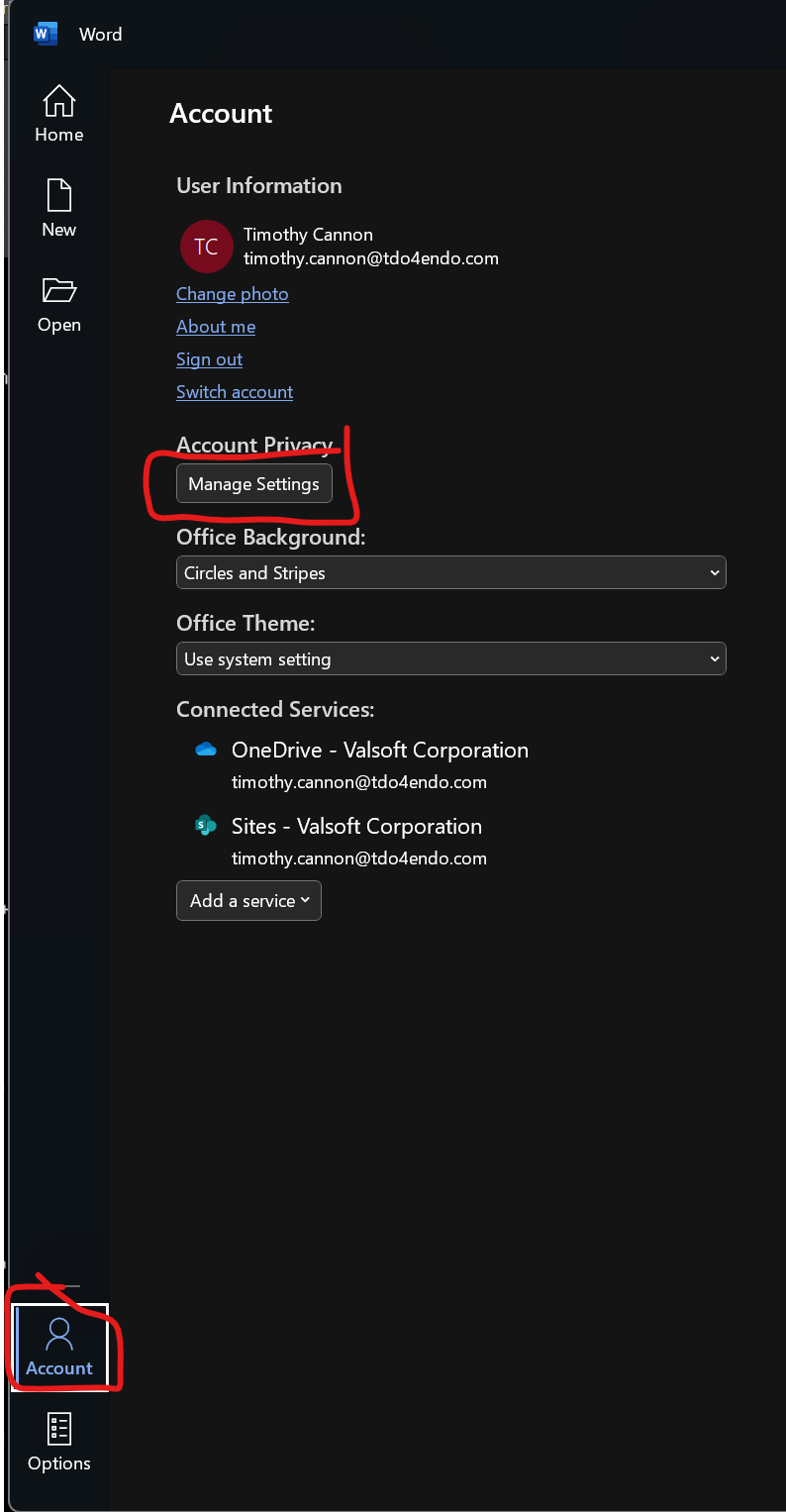This screenshot has width=786, height=1512.
Task: Go to the Home page icon
Action: coord(59,102)
